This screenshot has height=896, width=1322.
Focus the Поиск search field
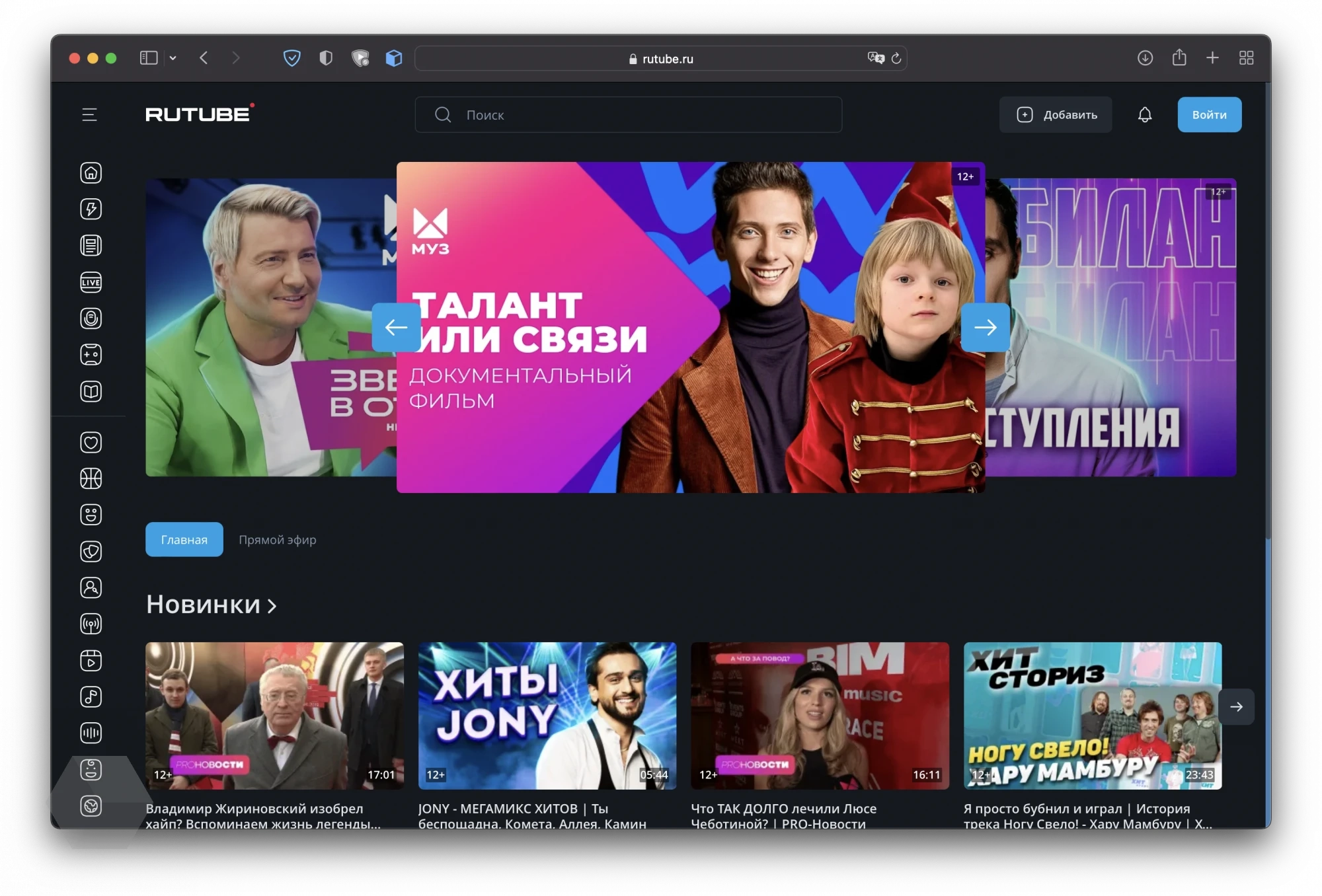[628, 115]
